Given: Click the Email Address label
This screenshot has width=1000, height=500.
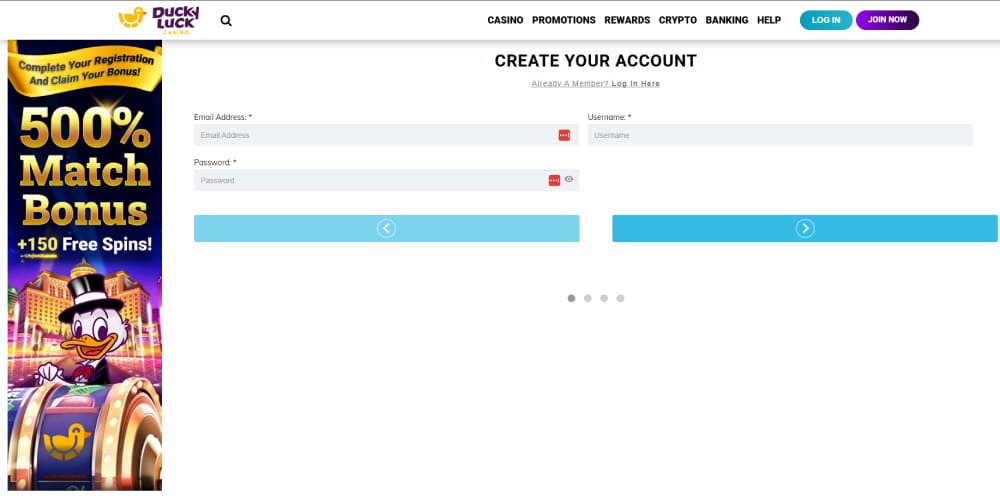Looking at the screenshot, I should coord(223,117).
